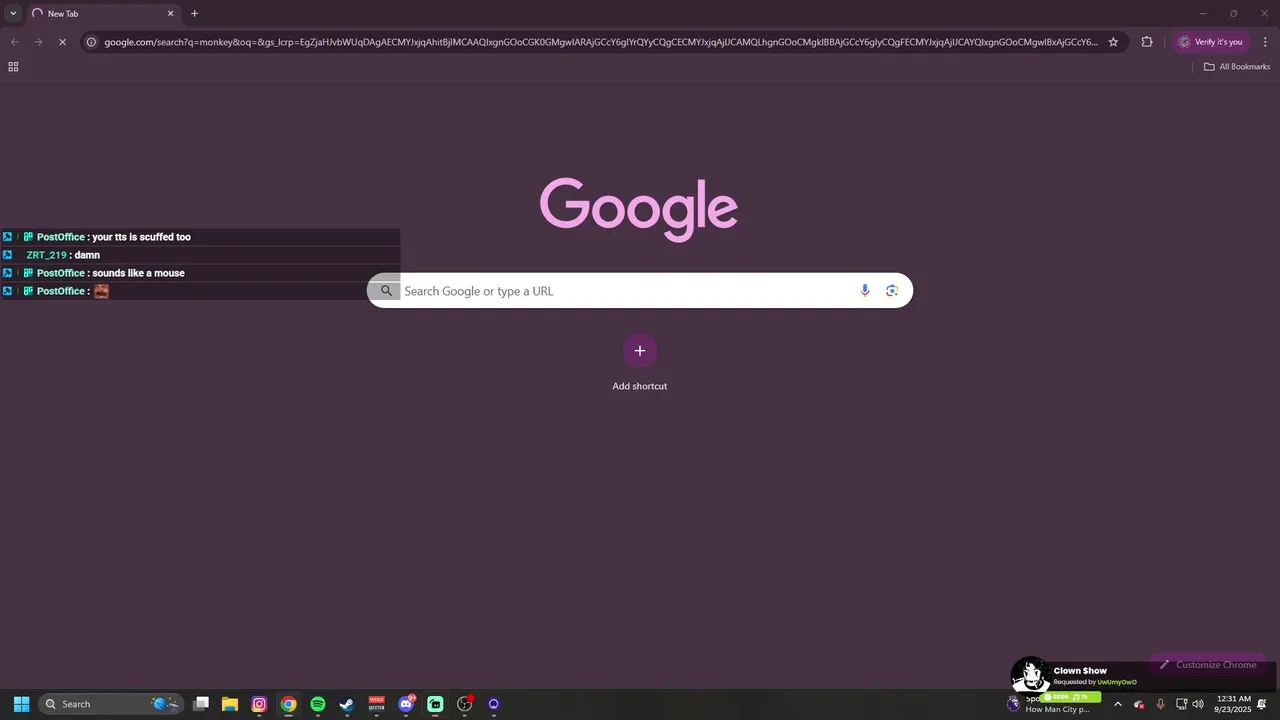Click the address bar URL text
The height and width of the screenshot is (720, 1280).
[600, 42]
